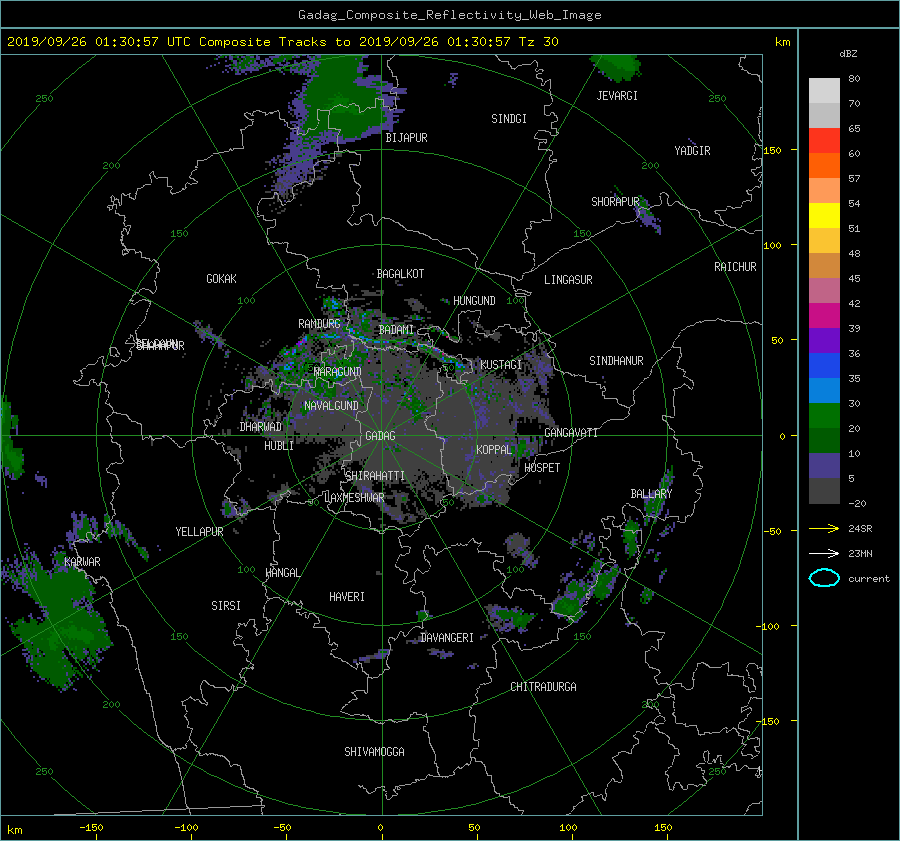Viewport: 900px width, 841px height.
Task: Click the GANGAVATI city label
Action: click(571, 433)
